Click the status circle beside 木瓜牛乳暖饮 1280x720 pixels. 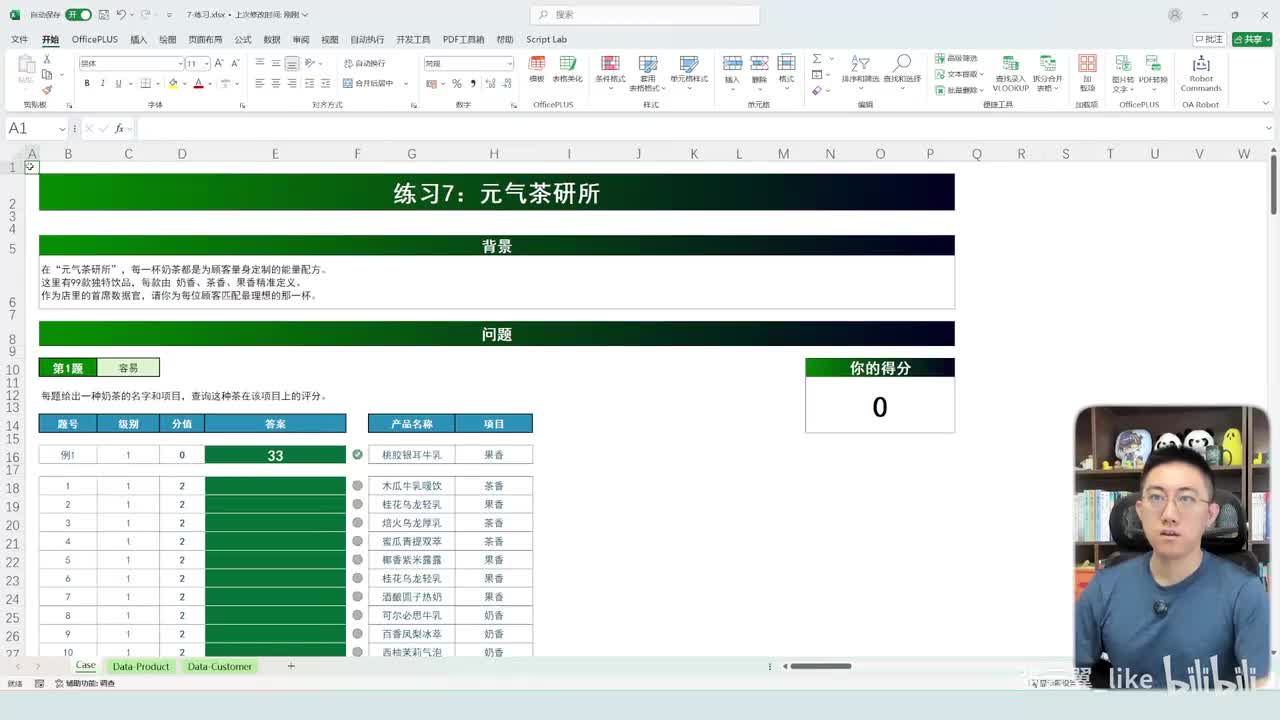click(x=357, y=486)
